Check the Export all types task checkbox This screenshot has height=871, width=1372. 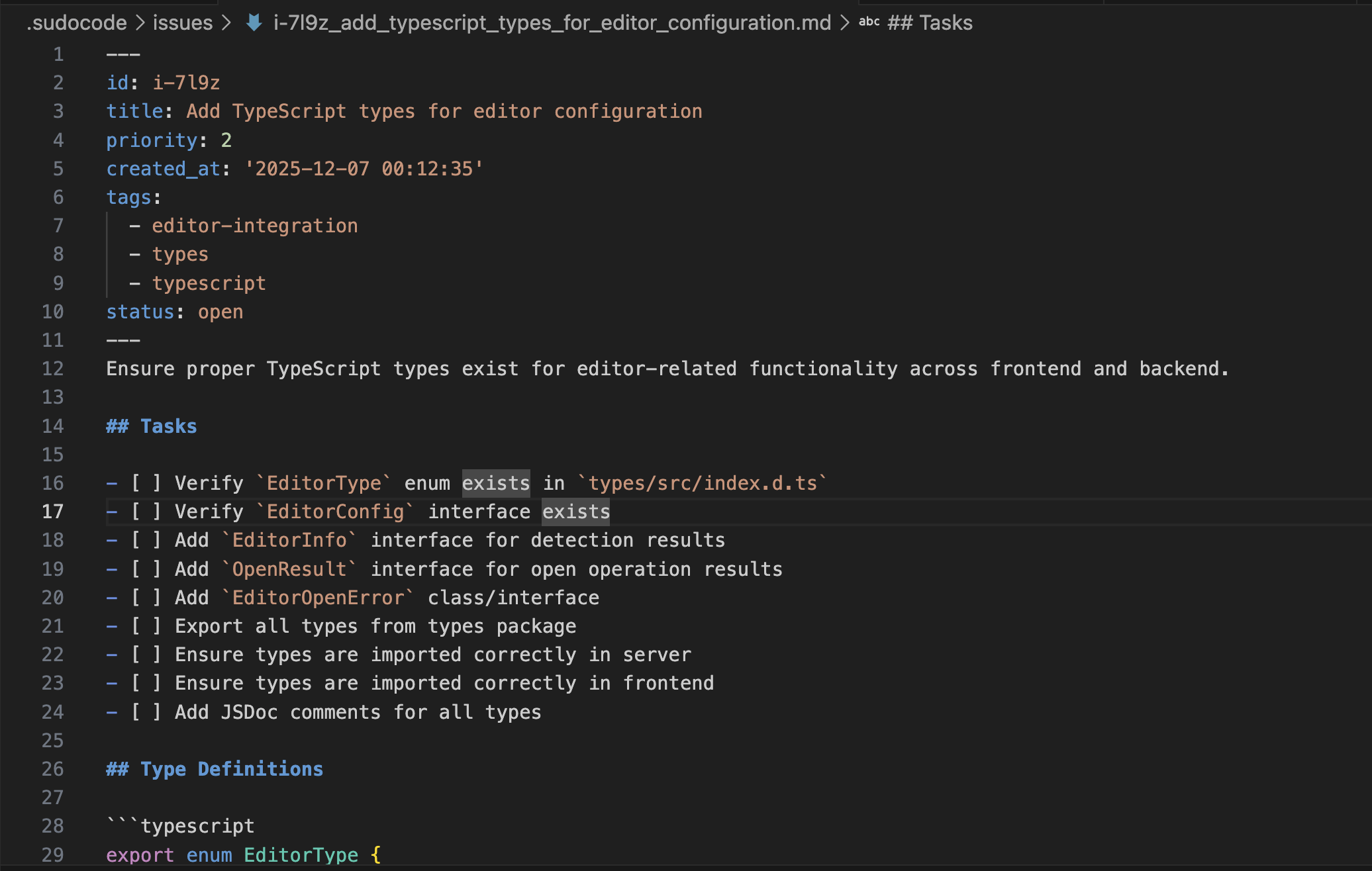(x=146, y=625)
